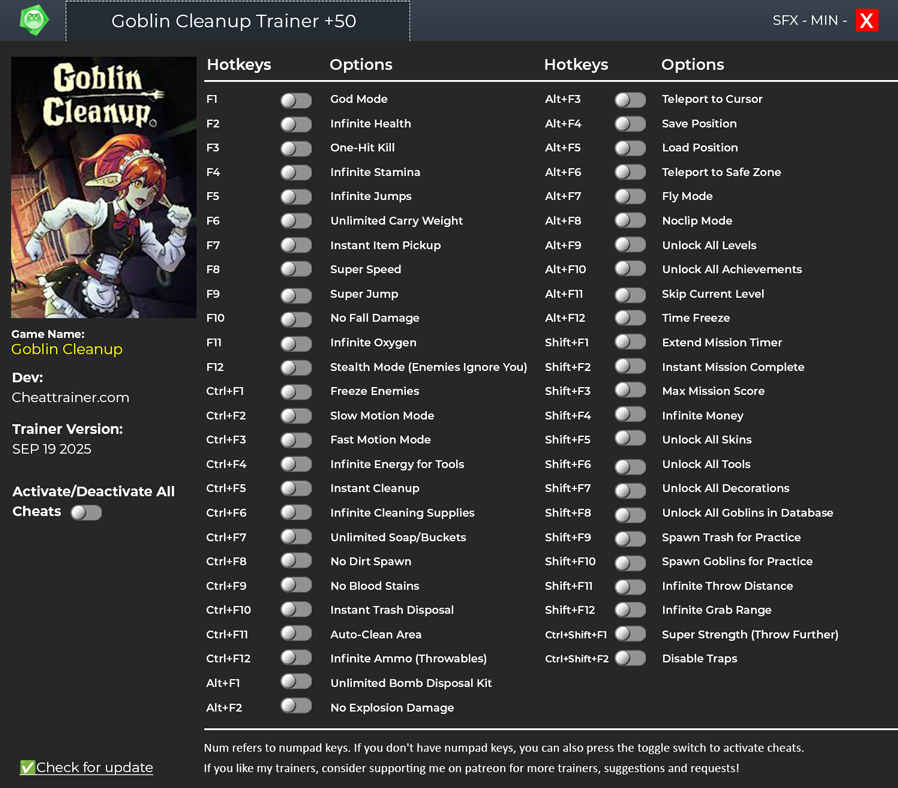Click the green trainer logo icon
898x788 pixels.
pos(34,20)
